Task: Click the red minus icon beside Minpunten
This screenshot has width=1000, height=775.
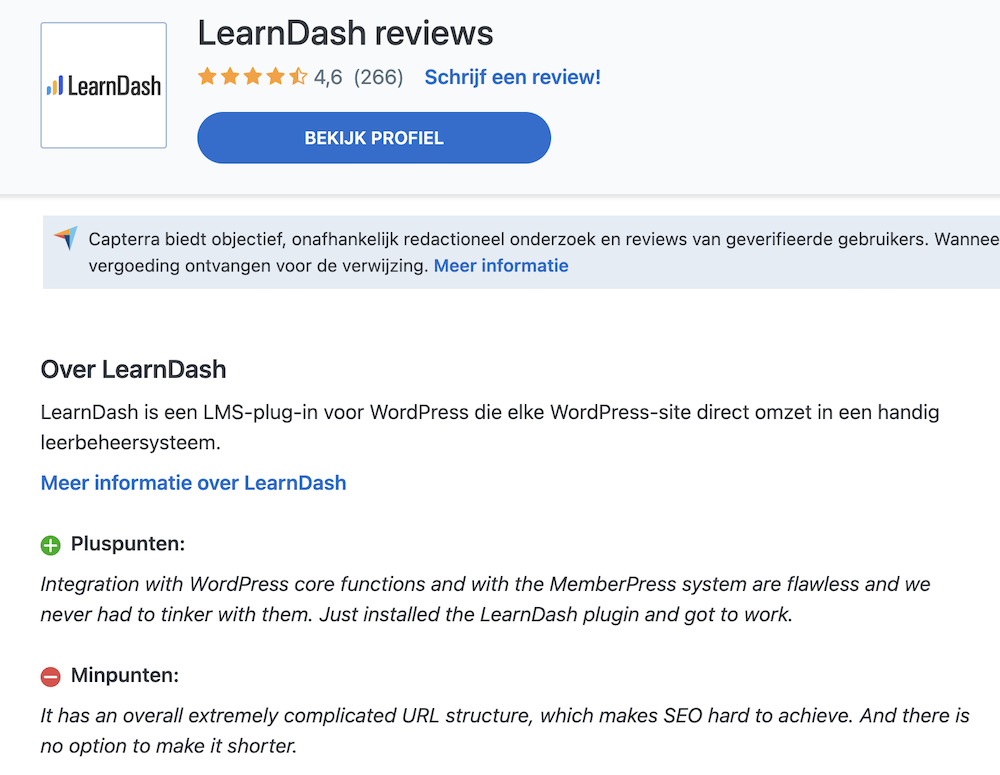Action: [x=51, y=677]
